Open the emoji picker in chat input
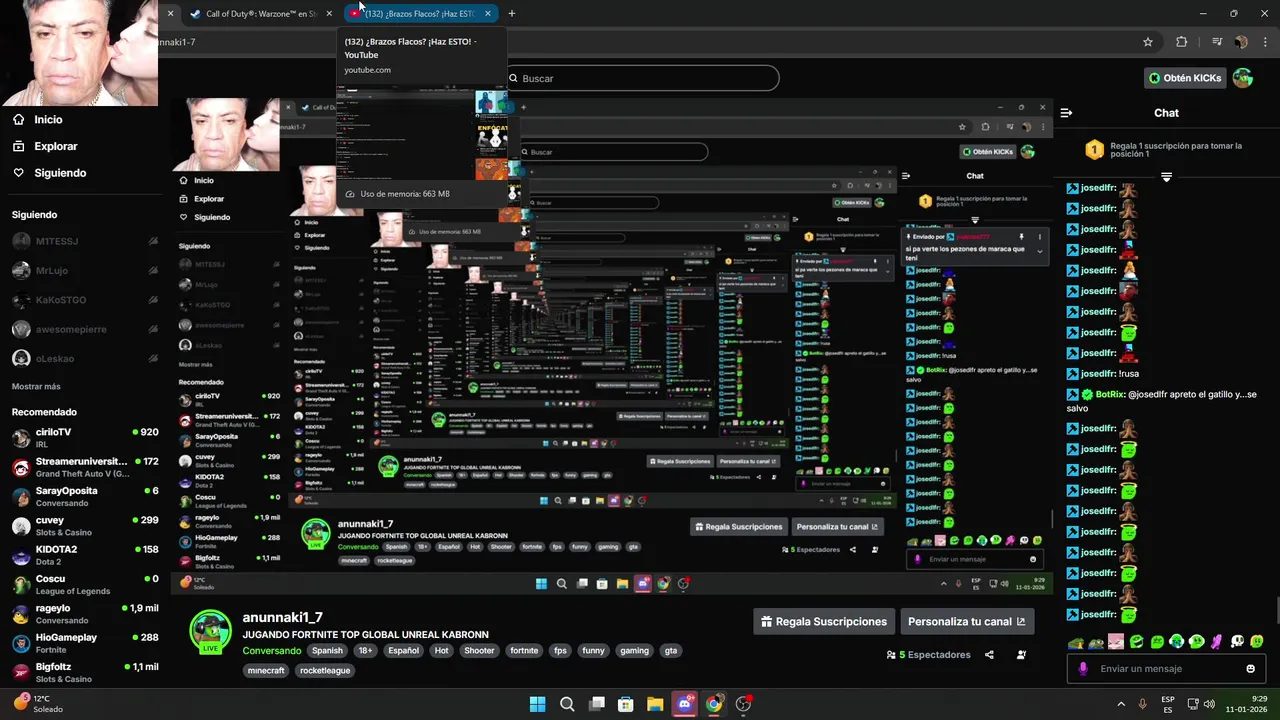 [x=1250, y=669]
